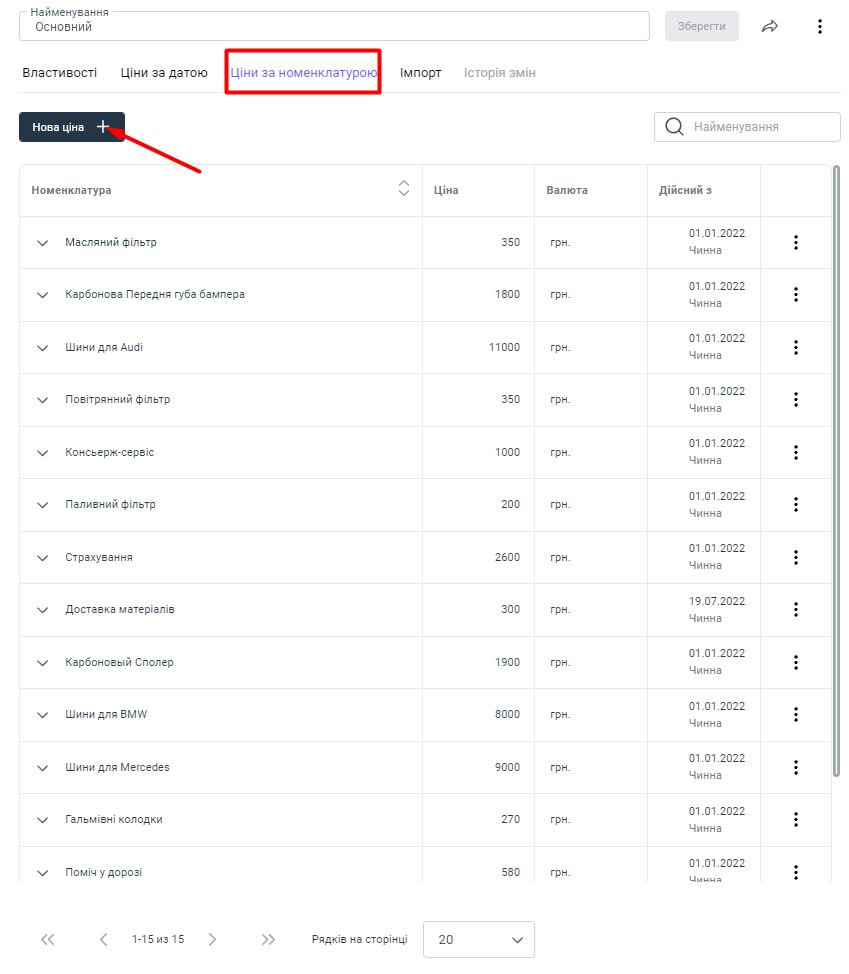Switch to Ціни за датою tab
Screen dimensions: 849x974
coord(164,73)
